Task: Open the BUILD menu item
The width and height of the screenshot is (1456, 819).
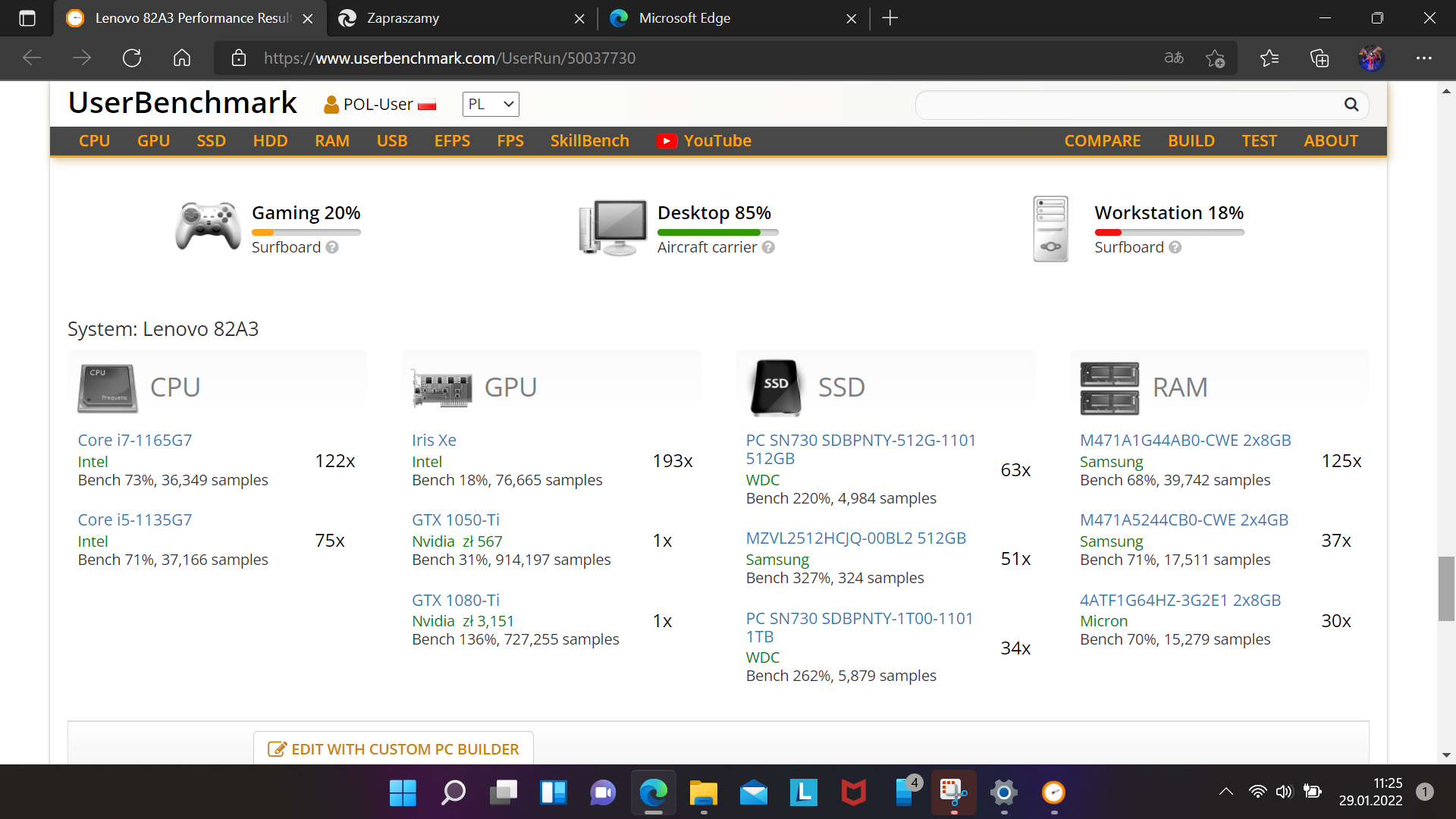Action: click(x=1191, y=141)
